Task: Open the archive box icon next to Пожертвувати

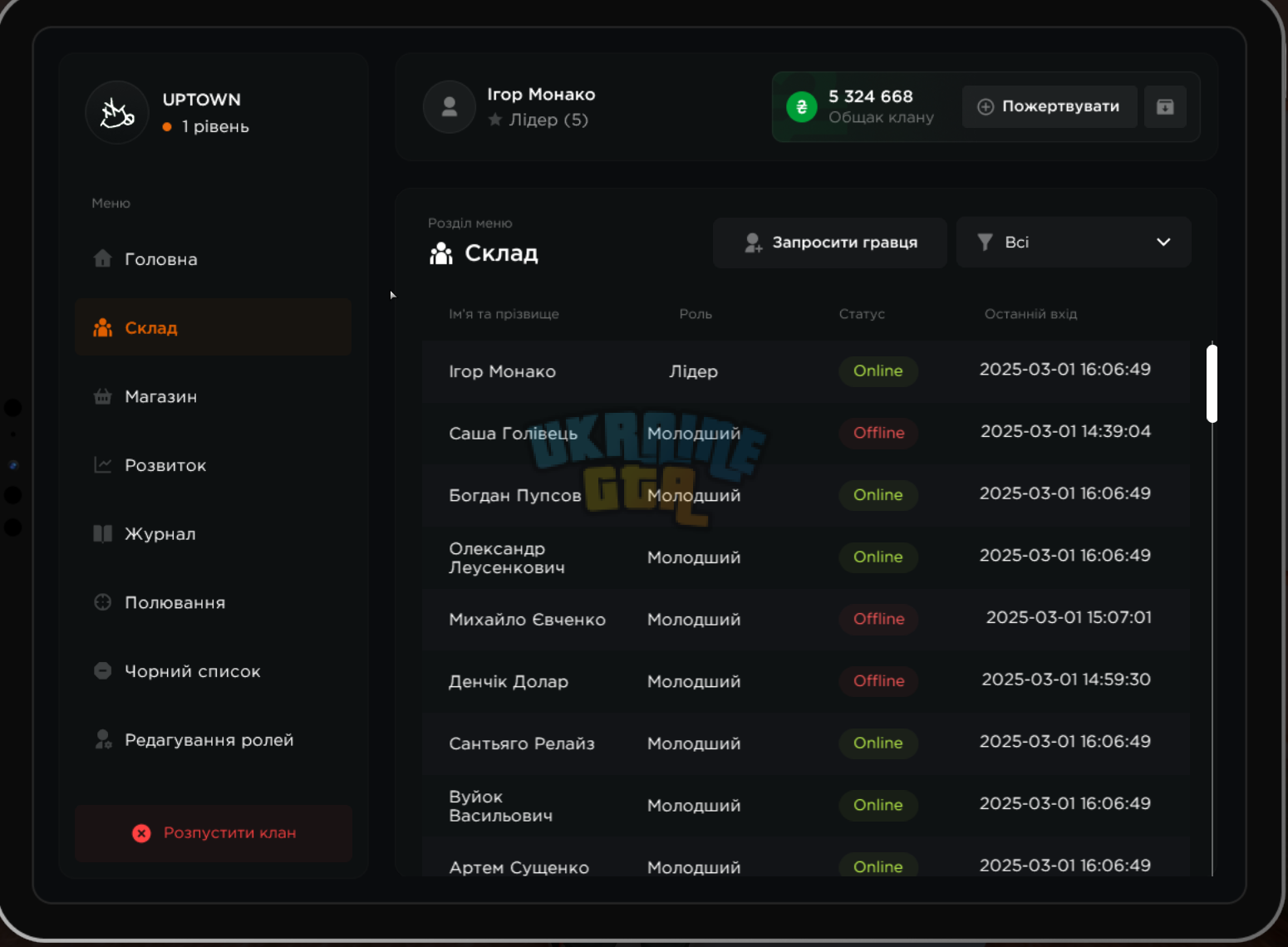Action: point(1165,106)
